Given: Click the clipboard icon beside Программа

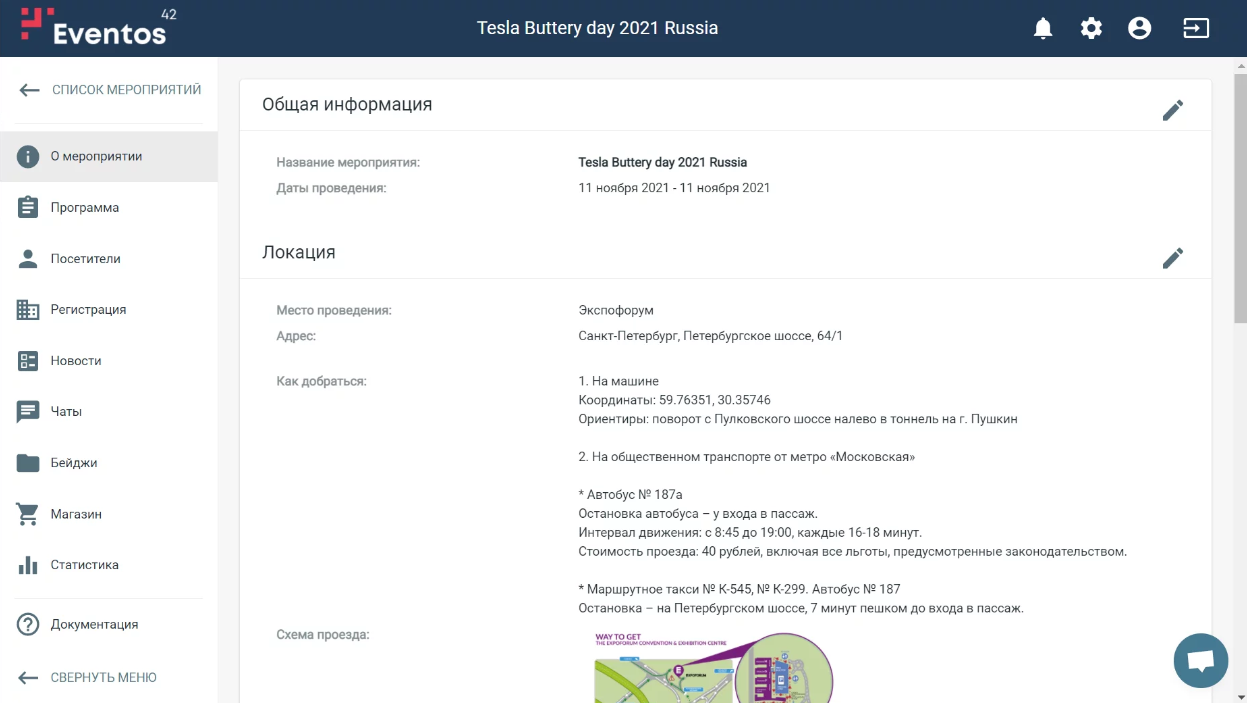Looking at the screenshot, I should (x=28, y=207).
